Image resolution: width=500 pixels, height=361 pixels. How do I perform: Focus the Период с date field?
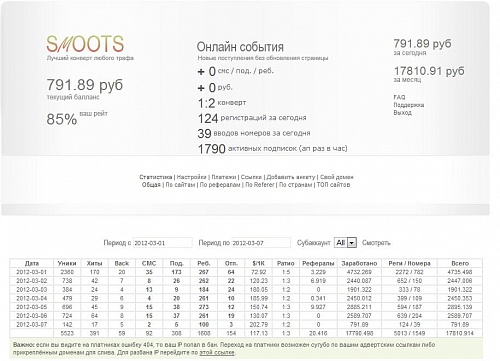point(163,243)
